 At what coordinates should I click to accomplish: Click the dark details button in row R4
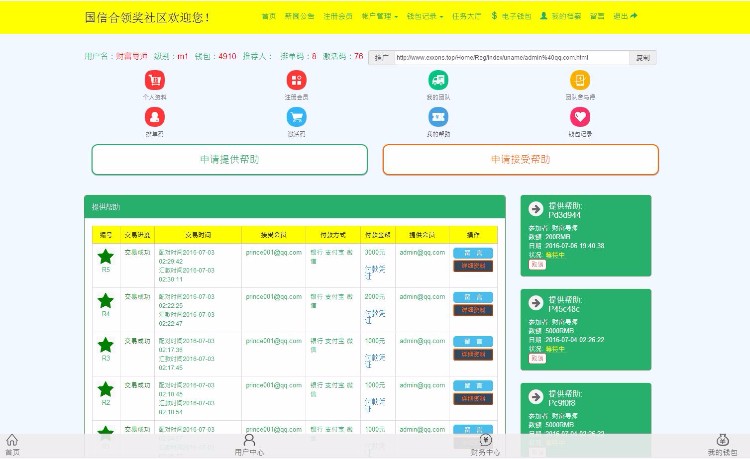coord(473,310)
